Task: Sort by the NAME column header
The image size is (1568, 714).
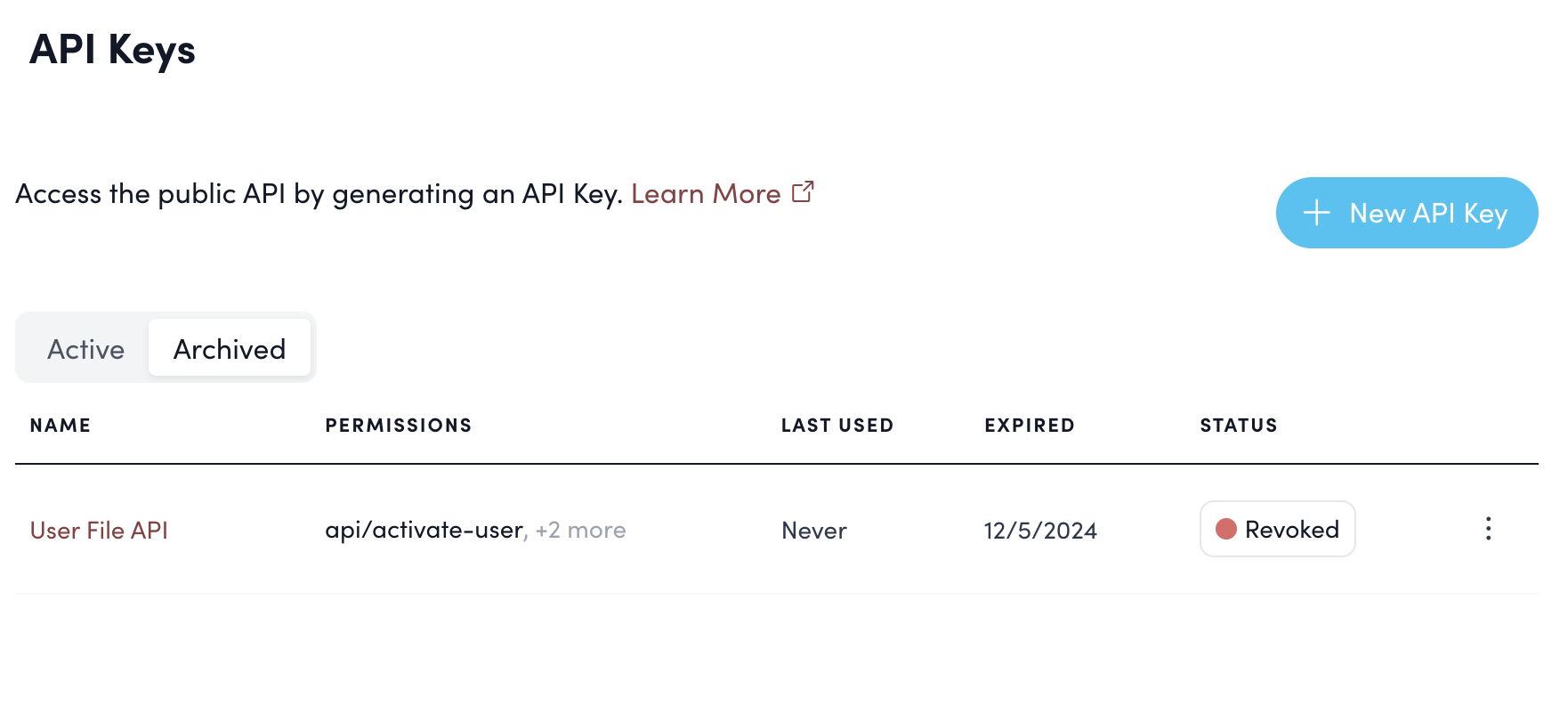Action: tap(60, 426)
